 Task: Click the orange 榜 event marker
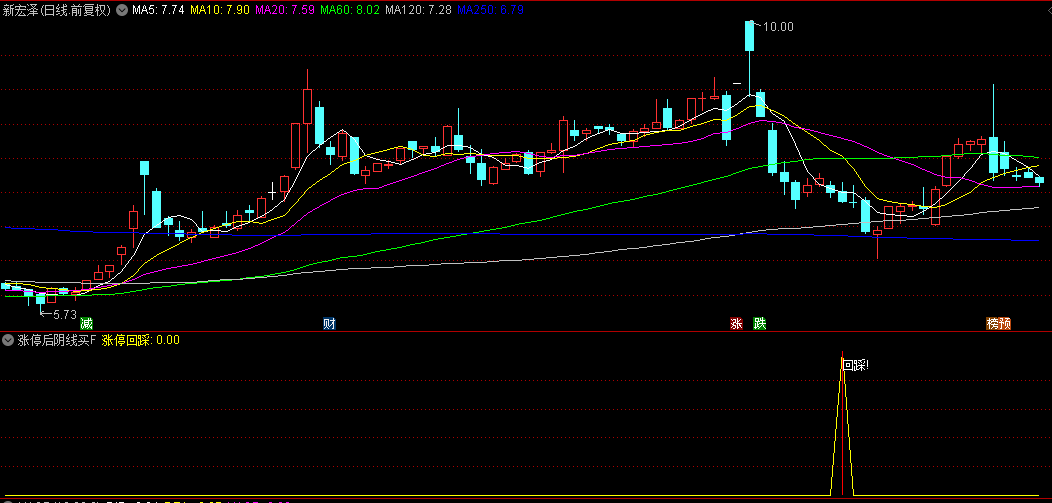click(x=992, y=324)
